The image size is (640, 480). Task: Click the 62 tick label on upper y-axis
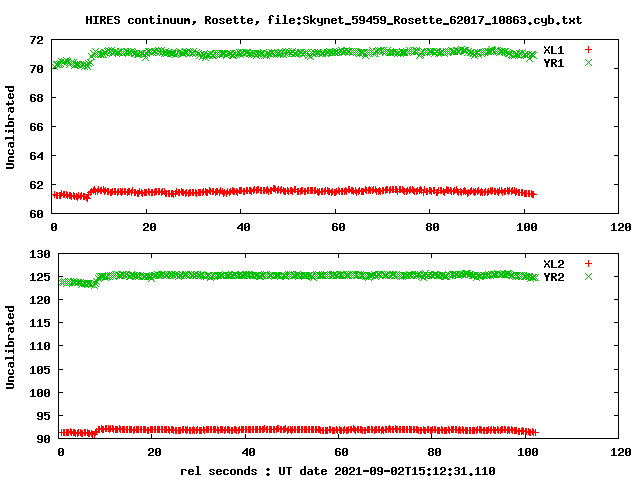[36, 185]
